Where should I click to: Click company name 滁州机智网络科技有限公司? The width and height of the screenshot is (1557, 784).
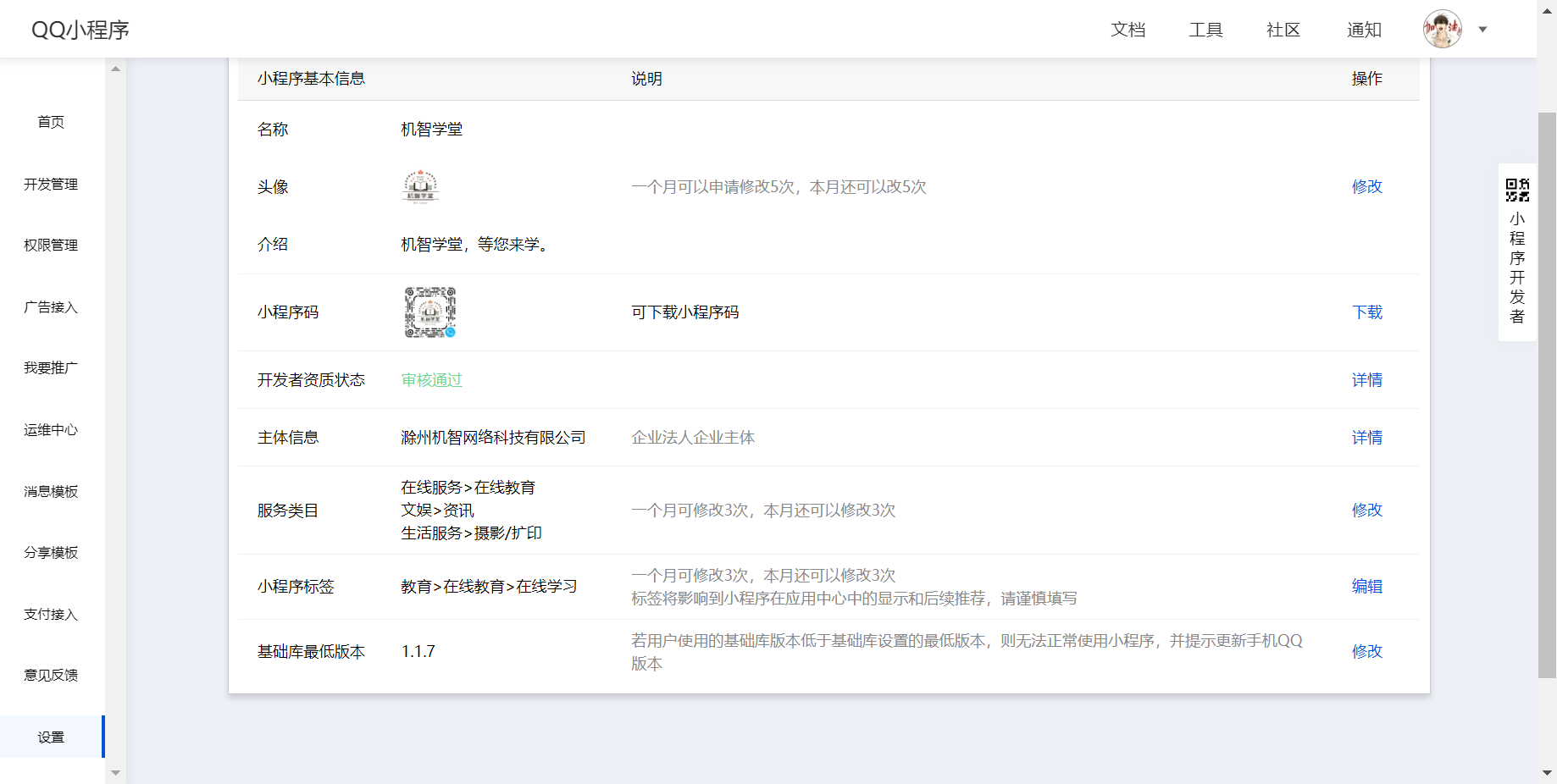click(493, 438)
